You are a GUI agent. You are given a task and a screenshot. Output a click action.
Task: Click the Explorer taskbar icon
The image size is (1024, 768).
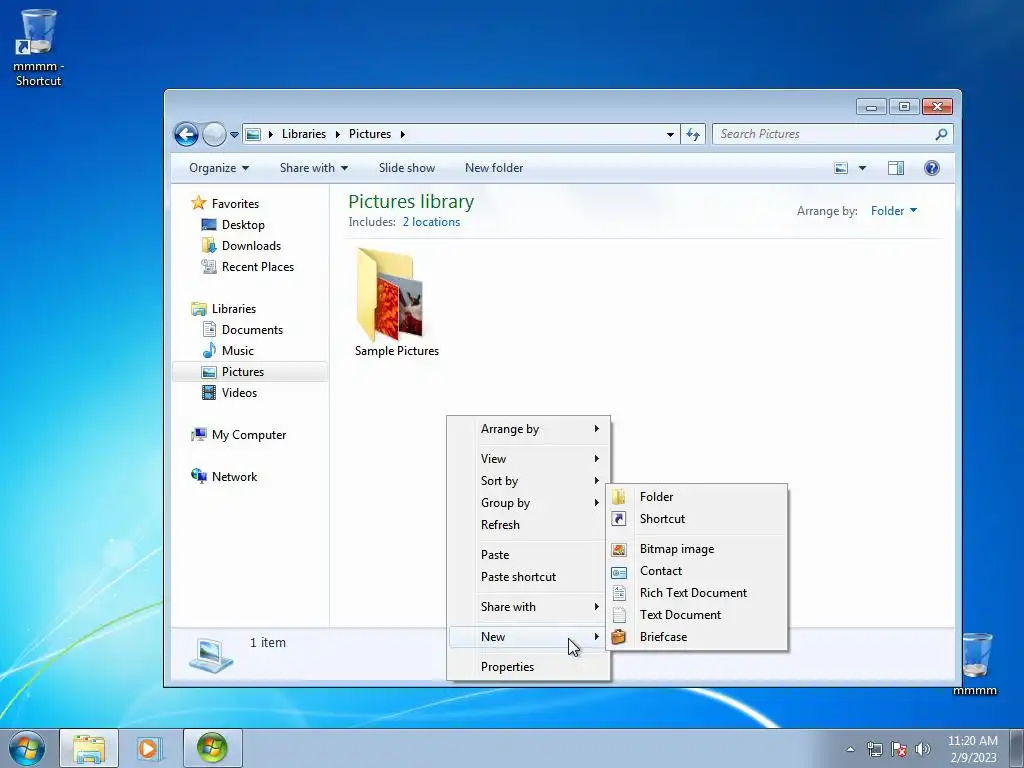coord(89,748)
